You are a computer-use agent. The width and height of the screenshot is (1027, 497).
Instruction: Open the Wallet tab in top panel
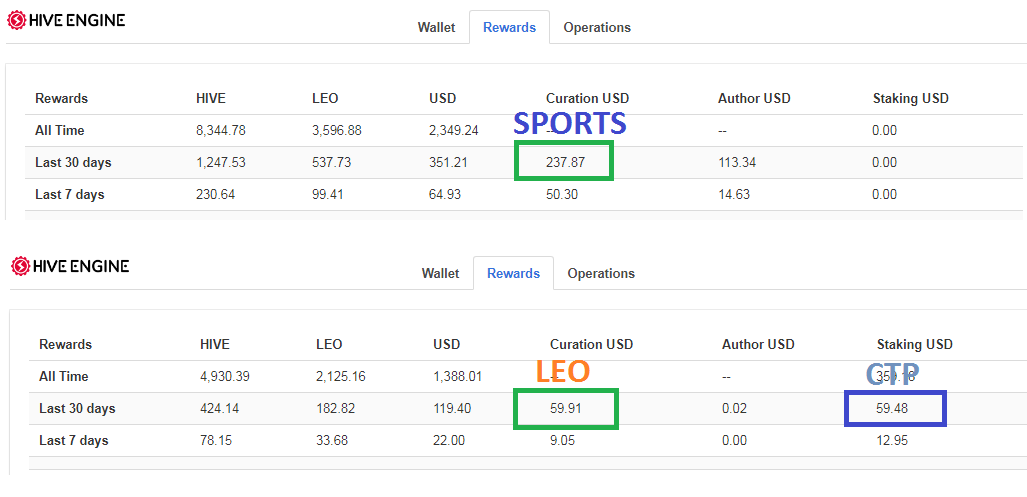(x=436, y=28)
